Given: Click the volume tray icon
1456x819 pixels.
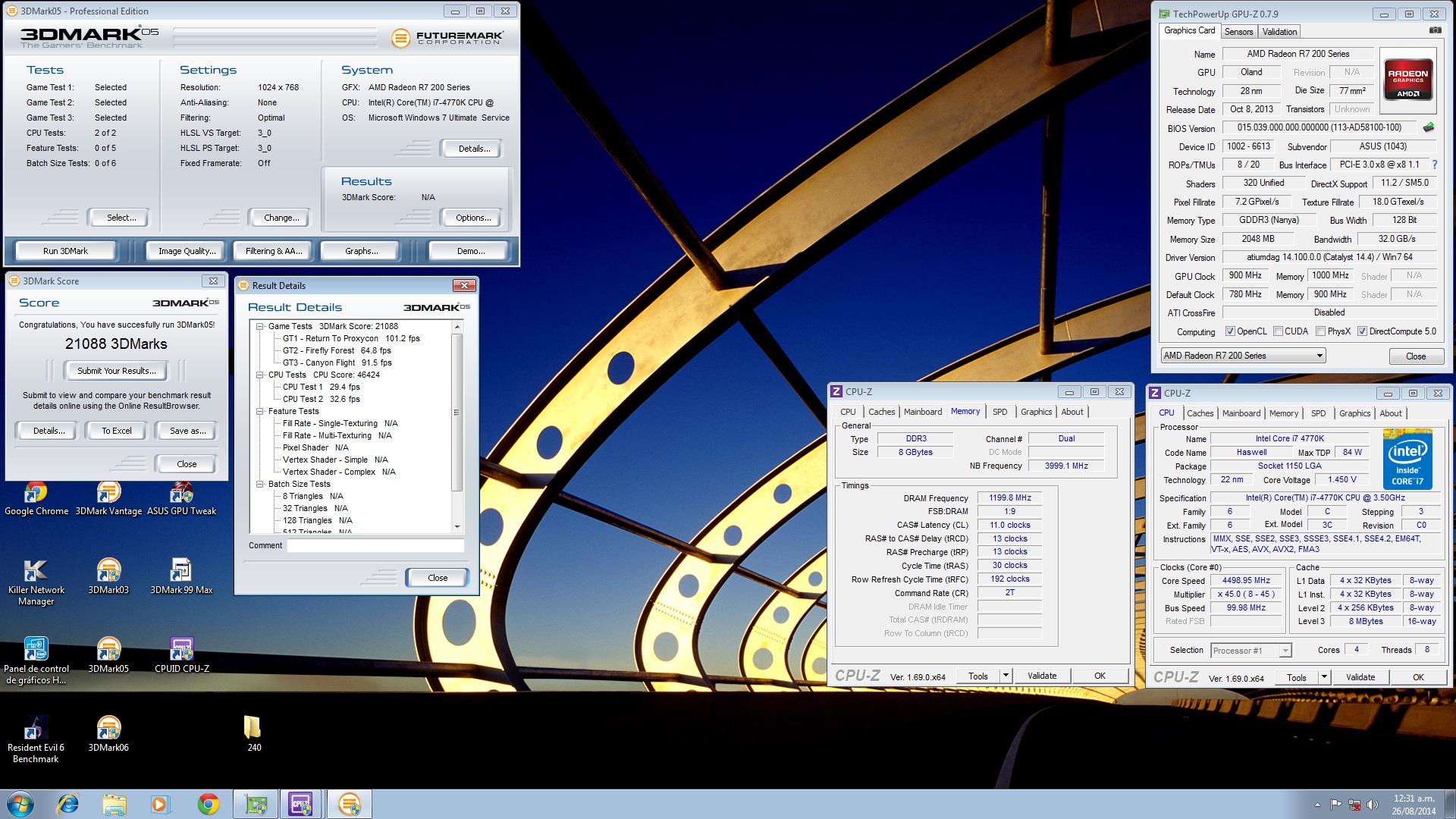Looking at the screenshot, I should [1372, 805].
